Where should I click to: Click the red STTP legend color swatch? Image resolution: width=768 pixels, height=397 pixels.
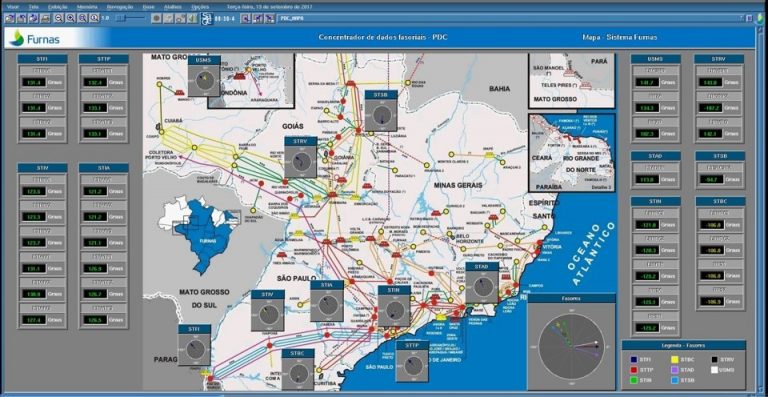pos(633,370)
